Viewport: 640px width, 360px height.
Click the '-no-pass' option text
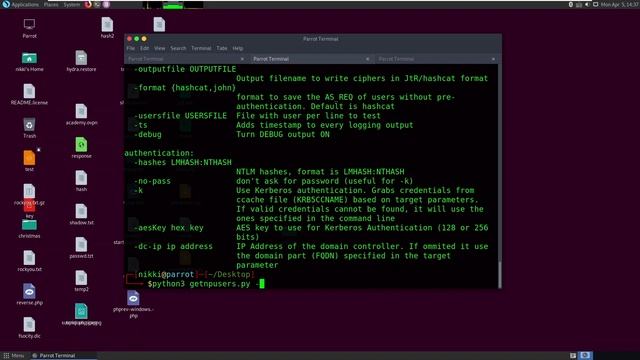click(152, 181)
